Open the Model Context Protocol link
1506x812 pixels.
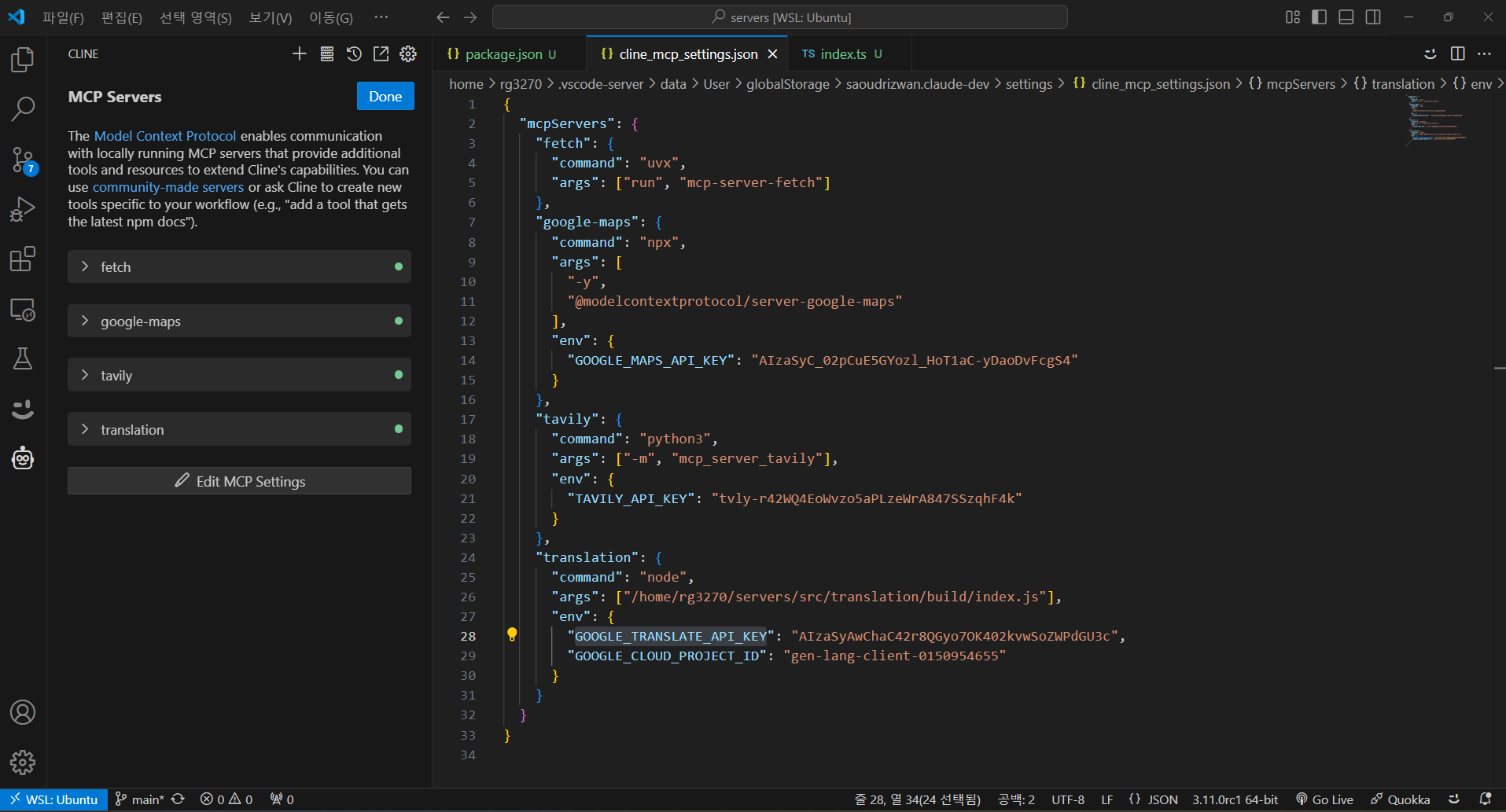click(165, 136)
